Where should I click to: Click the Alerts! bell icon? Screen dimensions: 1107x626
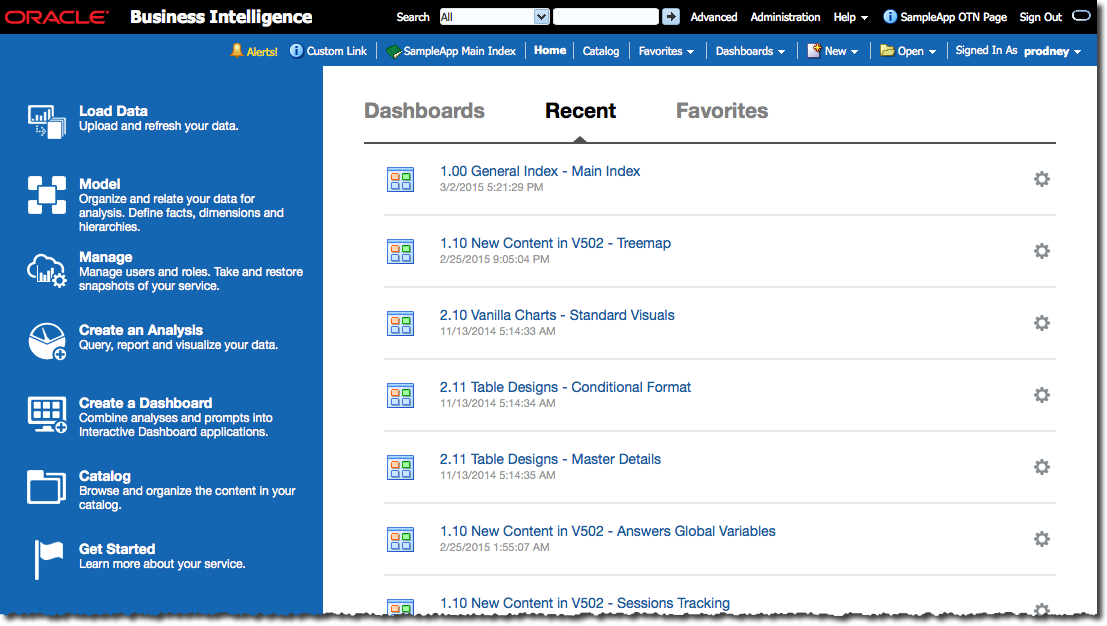pyautogui.click(x=237, y=50)
